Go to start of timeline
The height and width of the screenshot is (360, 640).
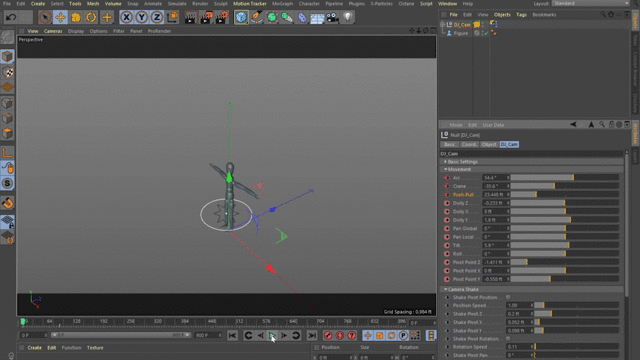(232, 336)
